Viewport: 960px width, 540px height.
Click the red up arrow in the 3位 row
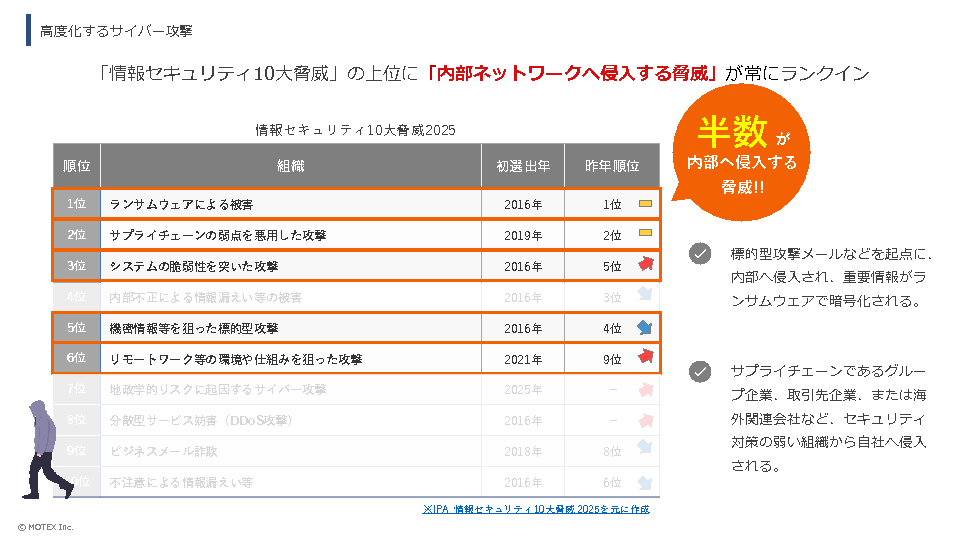(645, 265)
